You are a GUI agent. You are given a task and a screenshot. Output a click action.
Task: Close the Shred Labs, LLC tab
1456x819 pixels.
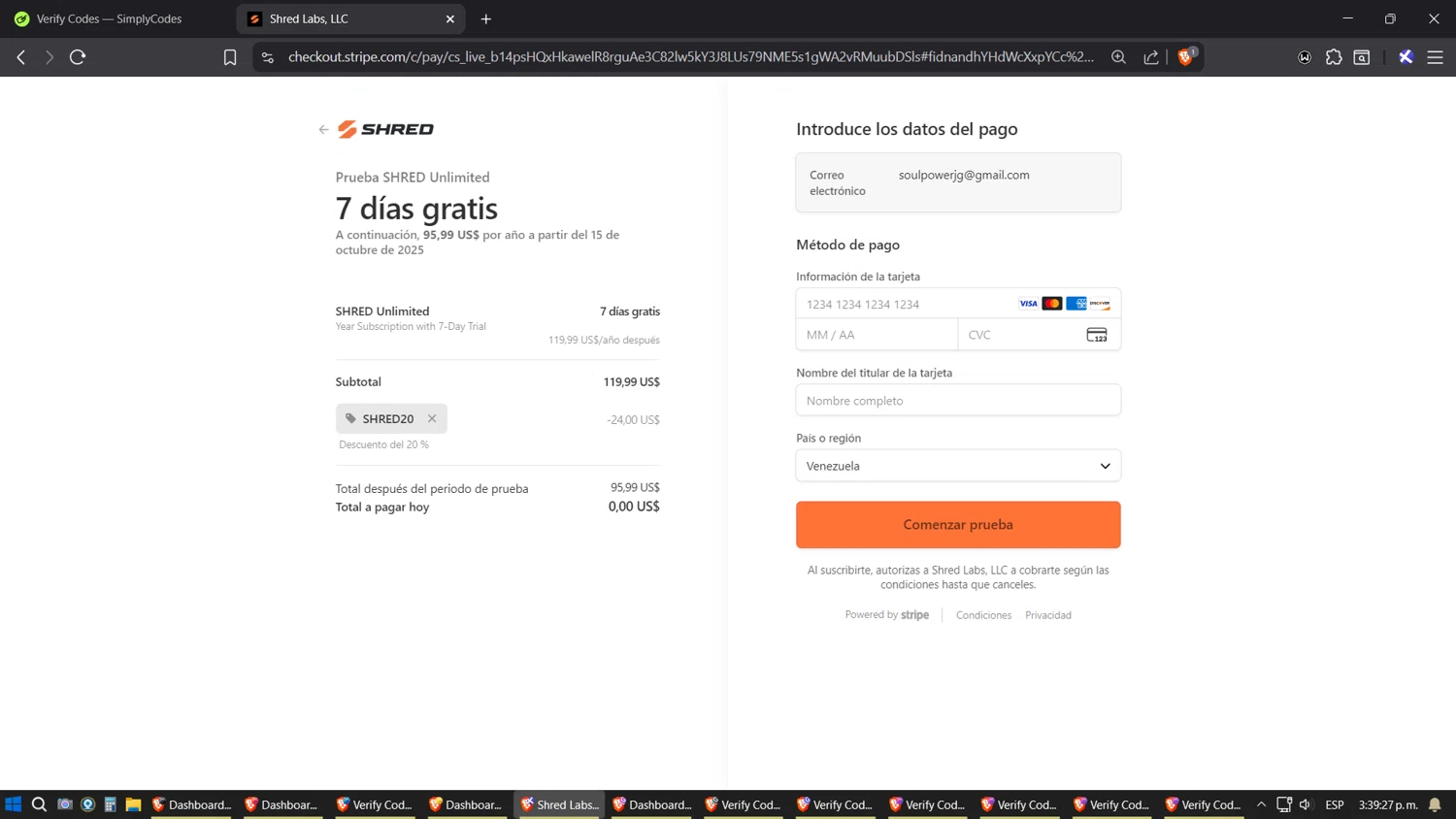(450, 18)
